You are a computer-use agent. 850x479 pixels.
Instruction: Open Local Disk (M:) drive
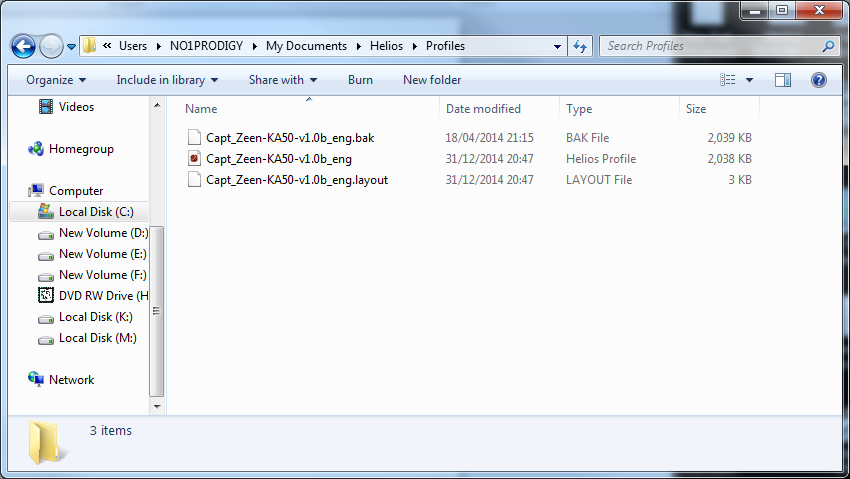pos(98,338)
